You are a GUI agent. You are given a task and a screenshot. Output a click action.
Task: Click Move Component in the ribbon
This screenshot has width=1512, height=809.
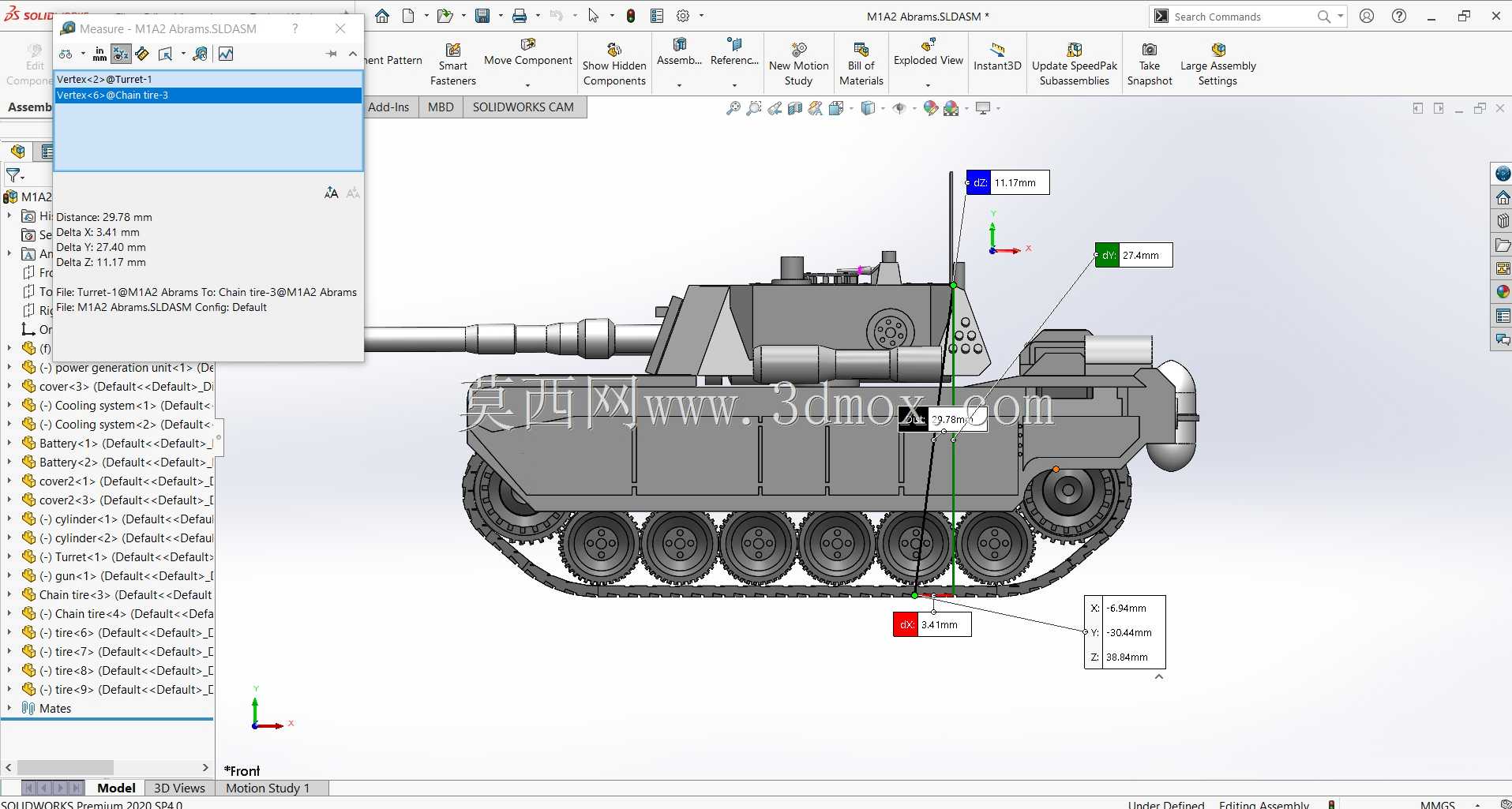[528, 53]
